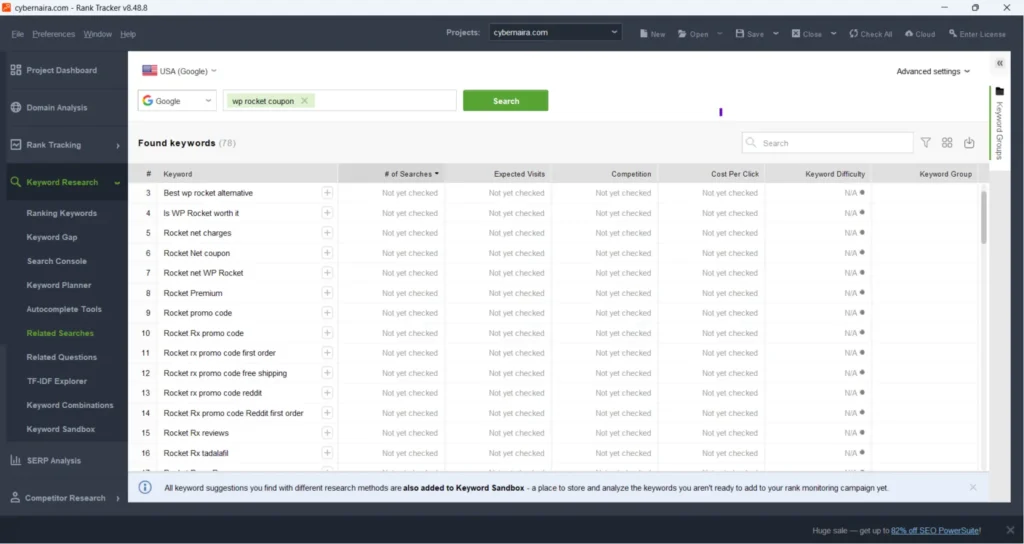Add 'Rocket rx promo code first order' plus icon
The width and height of the screenshot is (1024, 544).
tap(327, 353)
